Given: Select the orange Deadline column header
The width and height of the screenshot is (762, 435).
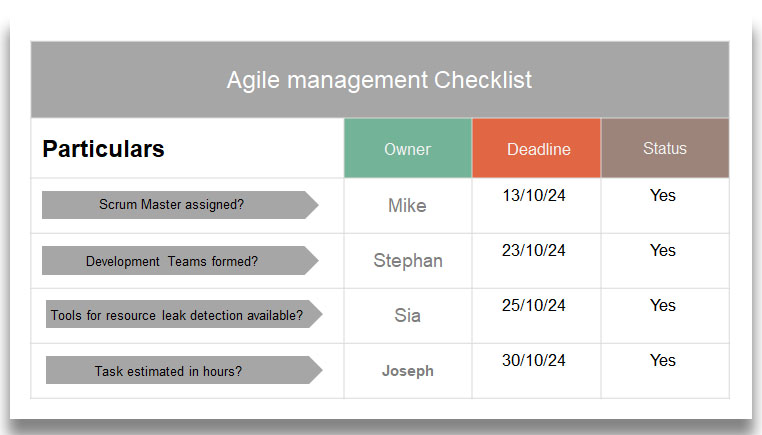Looking at the screenshot, I should [x=538, y=149].
